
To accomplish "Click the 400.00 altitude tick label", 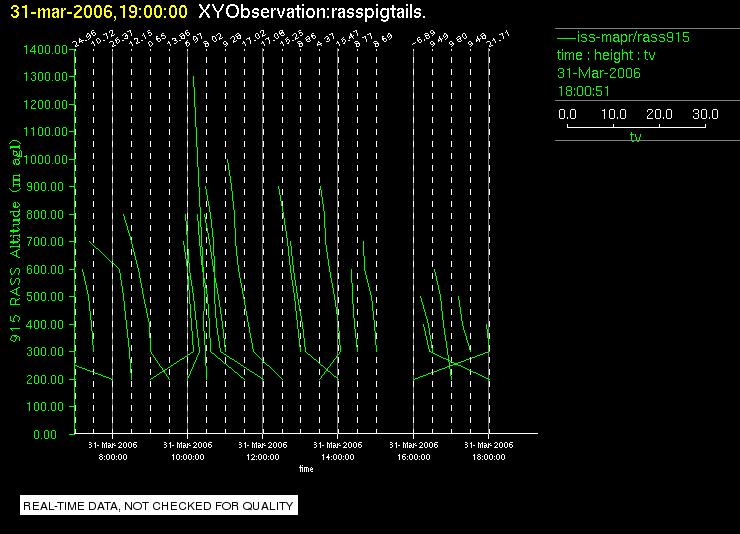I will pyautogui.click(x=45, y=325).
